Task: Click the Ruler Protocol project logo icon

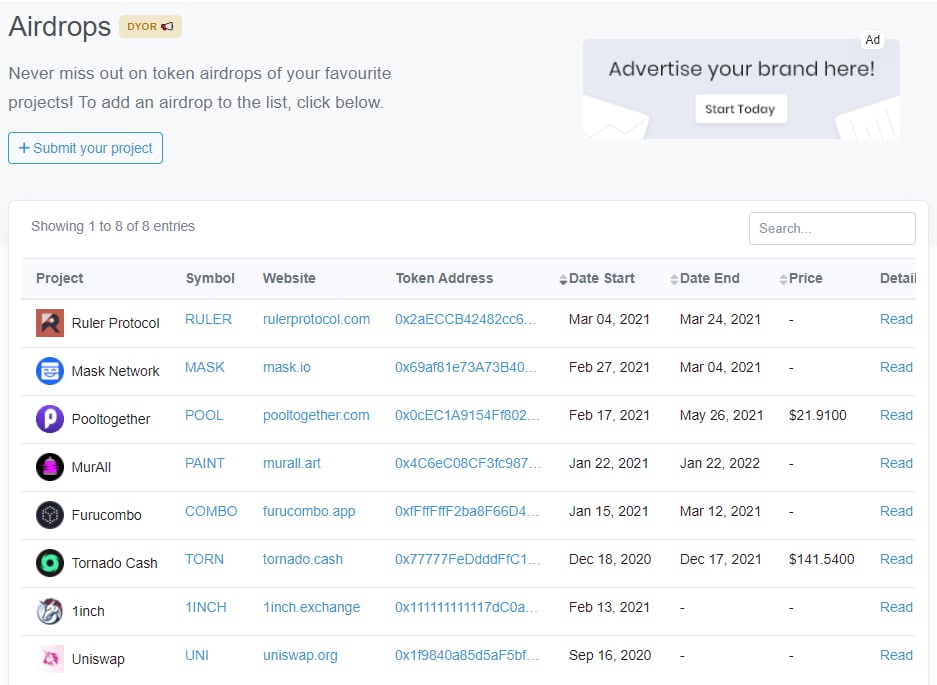Action: (50, 323)
